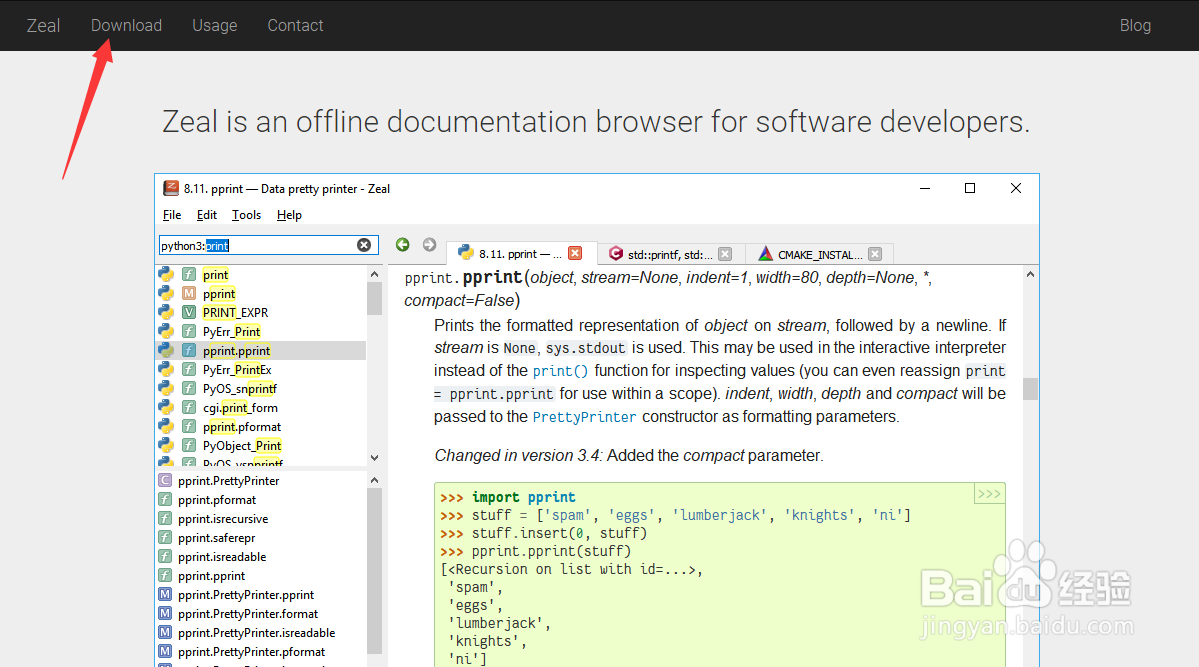The width and height of the screenshot is (1199, 667).
Task: Open pprint.PrettyPrinter.pprint method entry
Action: (x=246, y=595)
